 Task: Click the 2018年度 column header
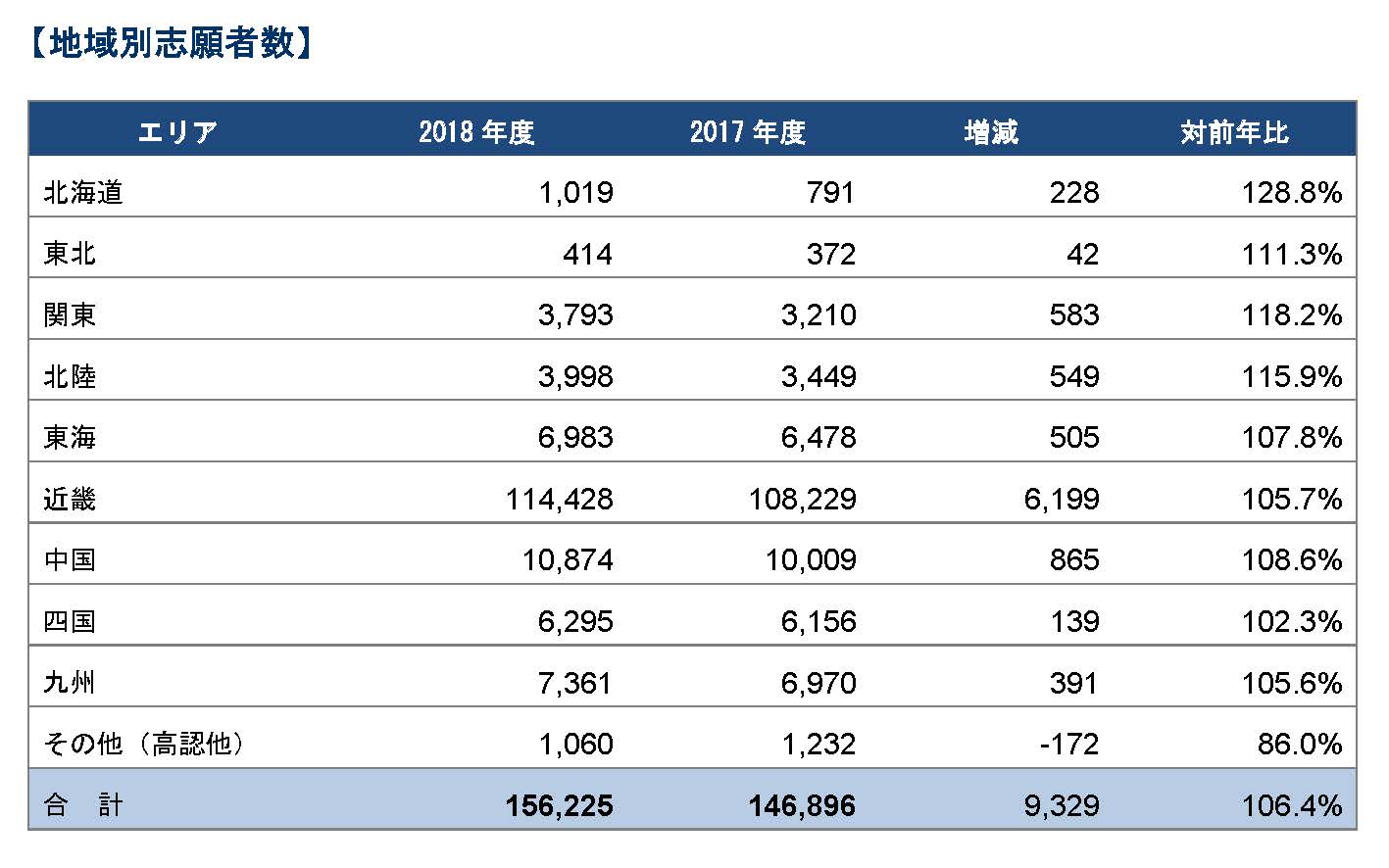pos(476,132)
